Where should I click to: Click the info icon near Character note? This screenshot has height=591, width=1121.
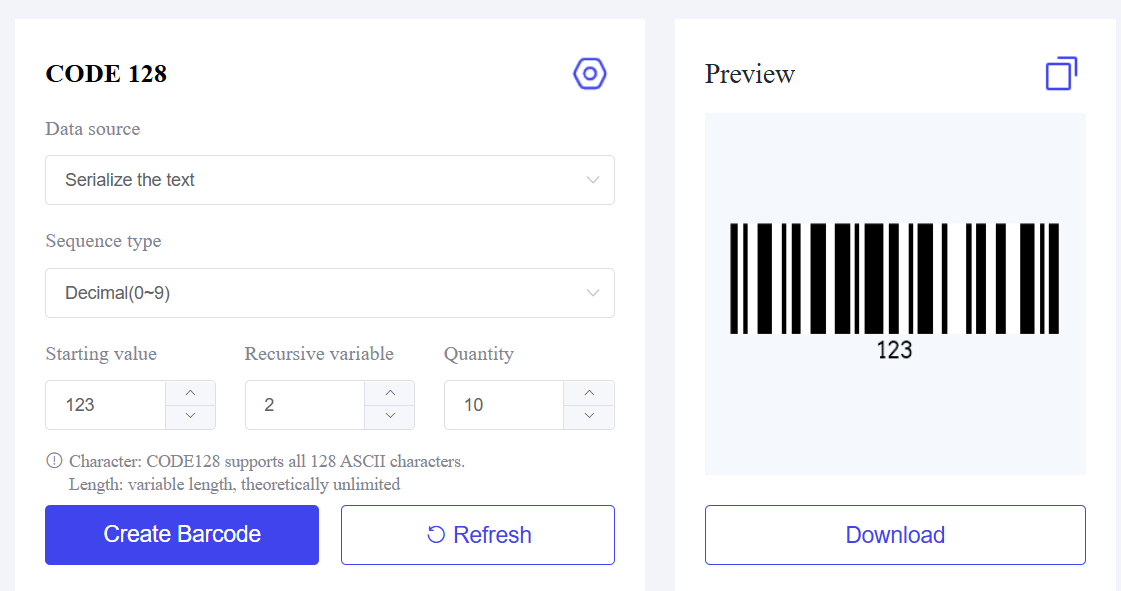pyautogui.click(x=54, y=461)
